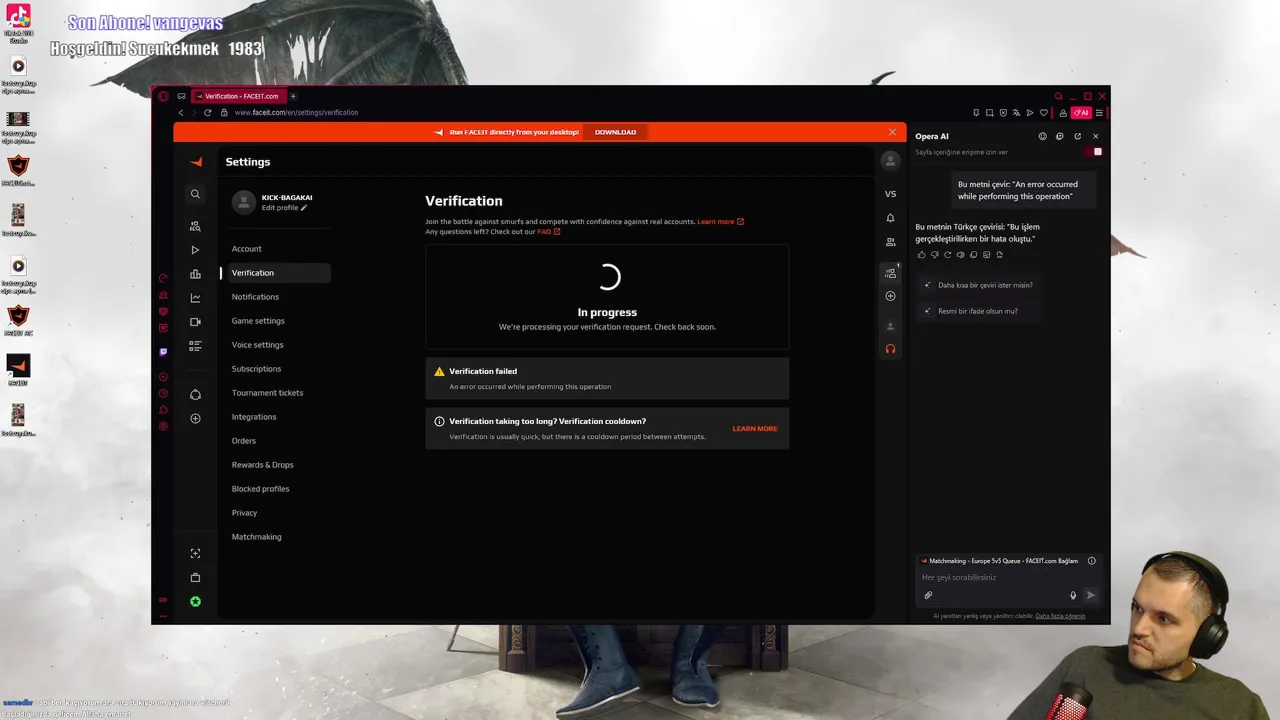
Task: Click the video camera icon in the FACEIT sidebar
Action: (x=195, y=322)
